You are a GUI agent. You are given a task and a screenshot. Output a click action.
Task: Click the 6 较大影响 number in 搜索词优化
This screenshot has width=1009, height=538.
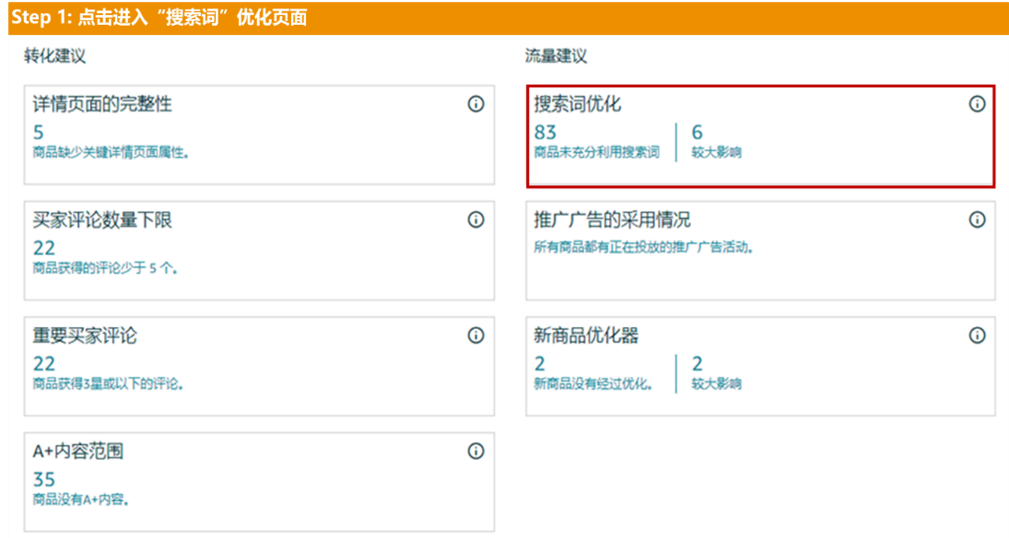697,132
